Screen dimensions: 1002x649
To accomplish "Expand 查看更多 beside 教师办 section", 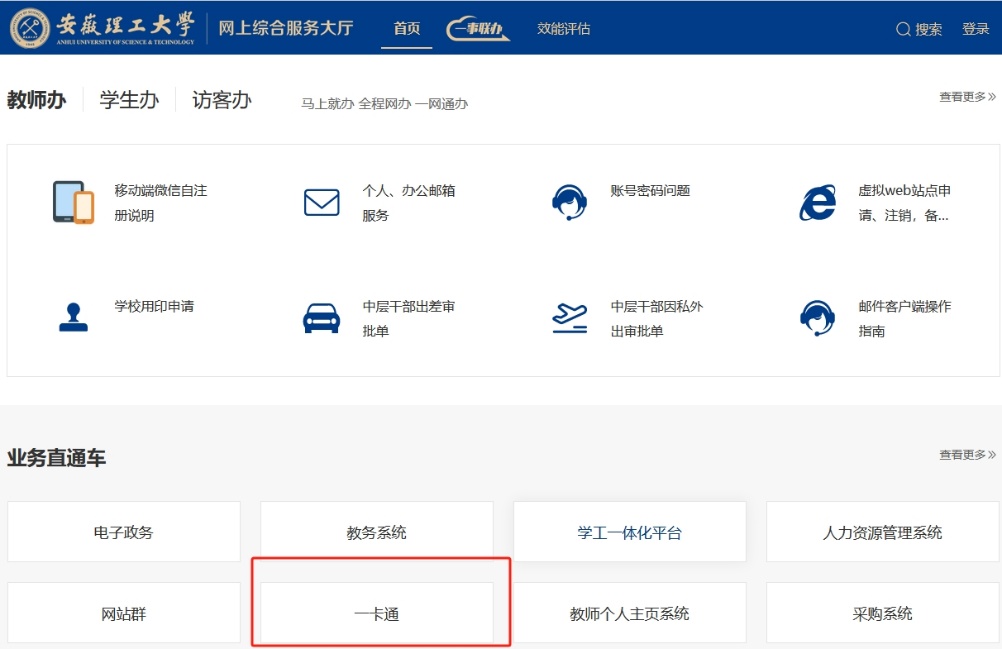I will pyautogui.click(x=966, y=97).
